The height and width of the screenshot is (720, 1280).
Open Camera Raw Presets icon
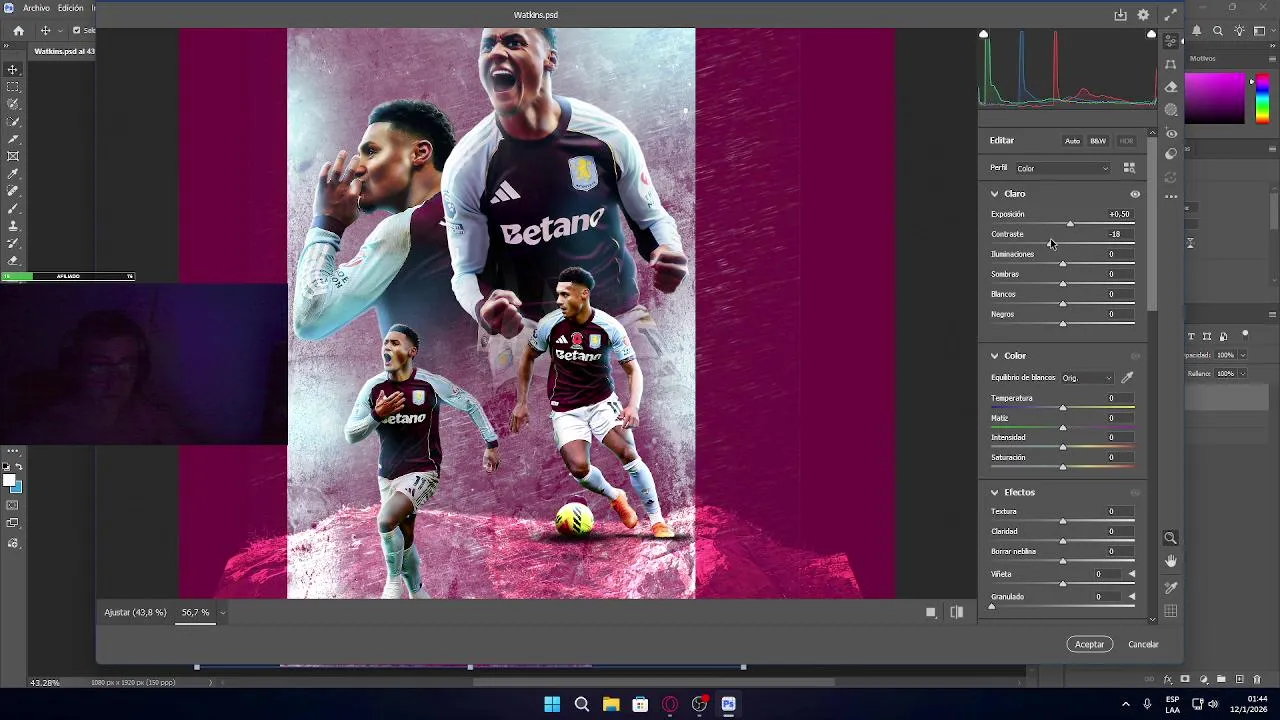click(1171, 154)
